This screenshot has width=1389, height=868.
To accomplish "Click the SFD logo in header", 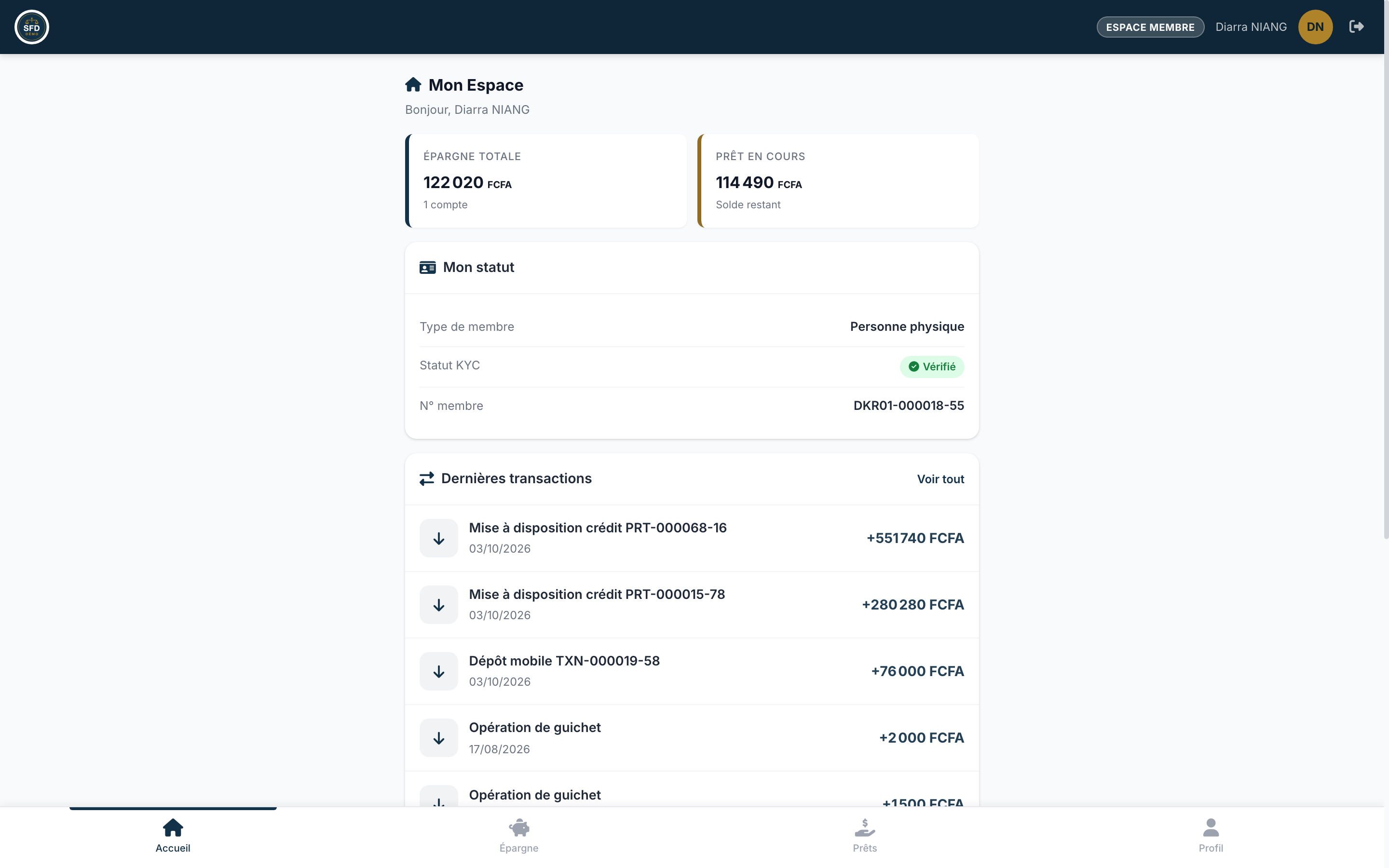I will tap(31, 27).
